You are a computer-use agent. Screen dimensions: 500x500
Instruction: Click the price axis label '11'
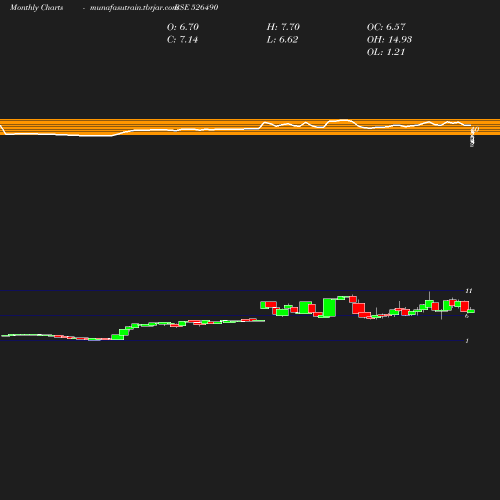point(469,291)
